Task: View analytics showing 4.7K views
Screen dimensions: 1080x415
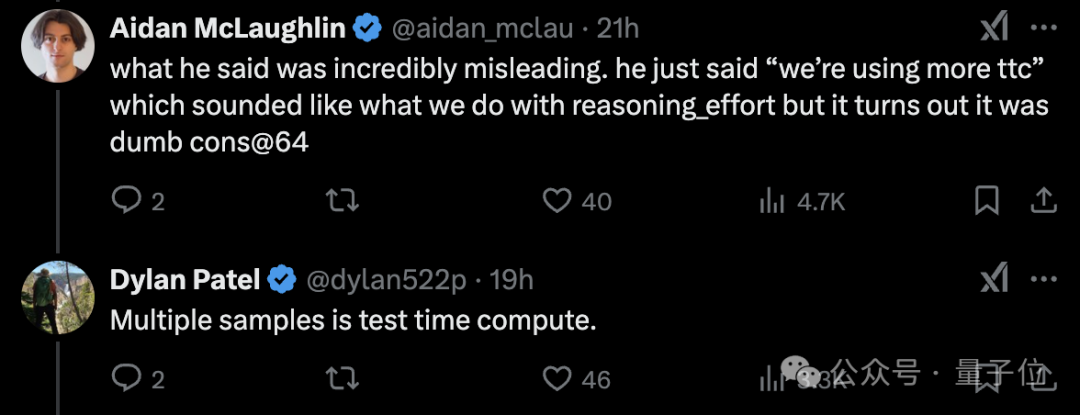Action: coord(801,202)
